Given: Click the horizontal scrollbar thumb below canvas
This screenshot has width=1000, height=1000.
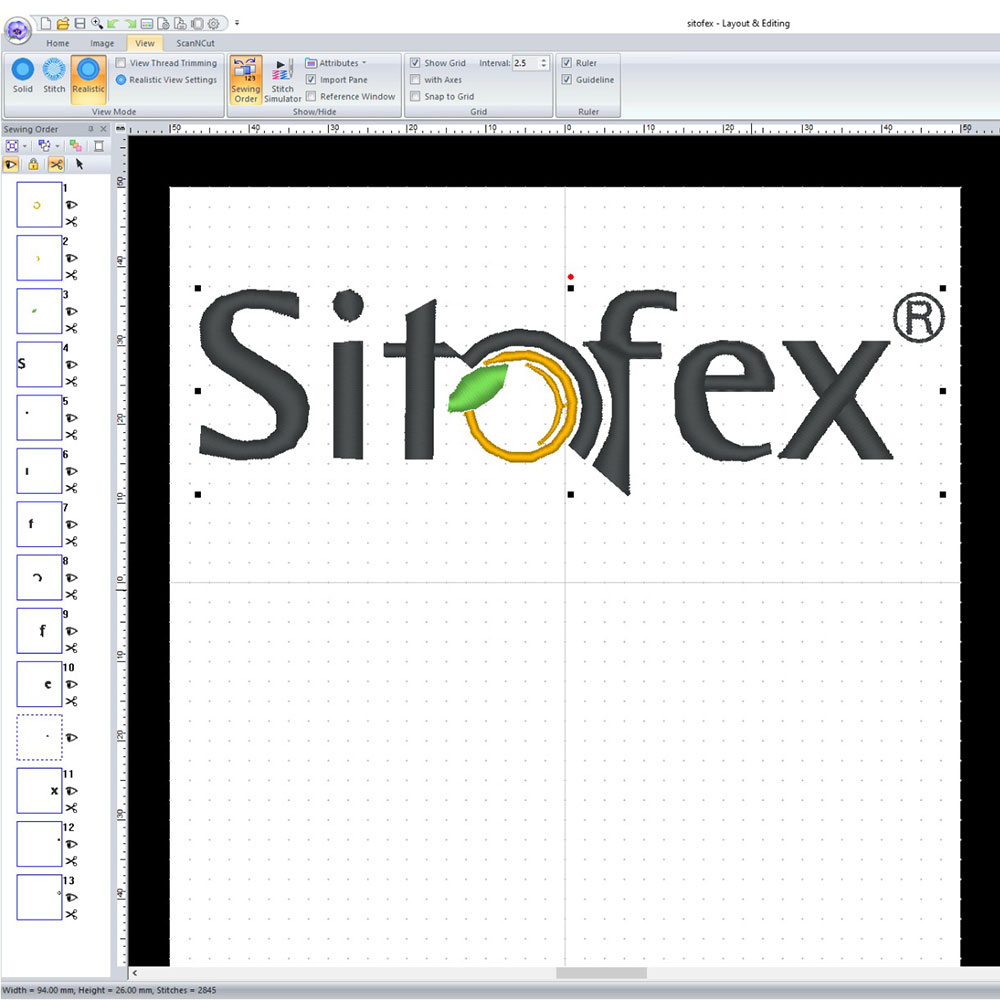Looking at the screenshot, I should [601, 973].
